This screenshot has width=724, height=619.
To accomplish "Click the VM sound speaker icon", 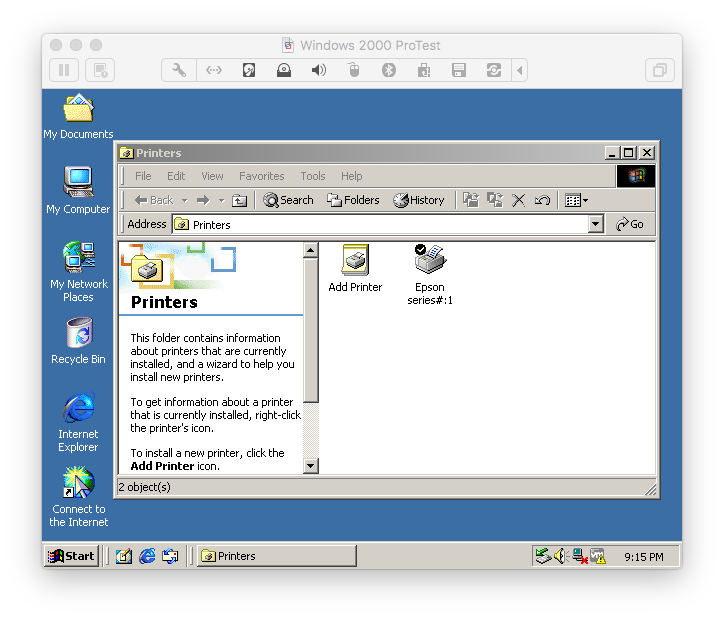I will coord(319,70).
